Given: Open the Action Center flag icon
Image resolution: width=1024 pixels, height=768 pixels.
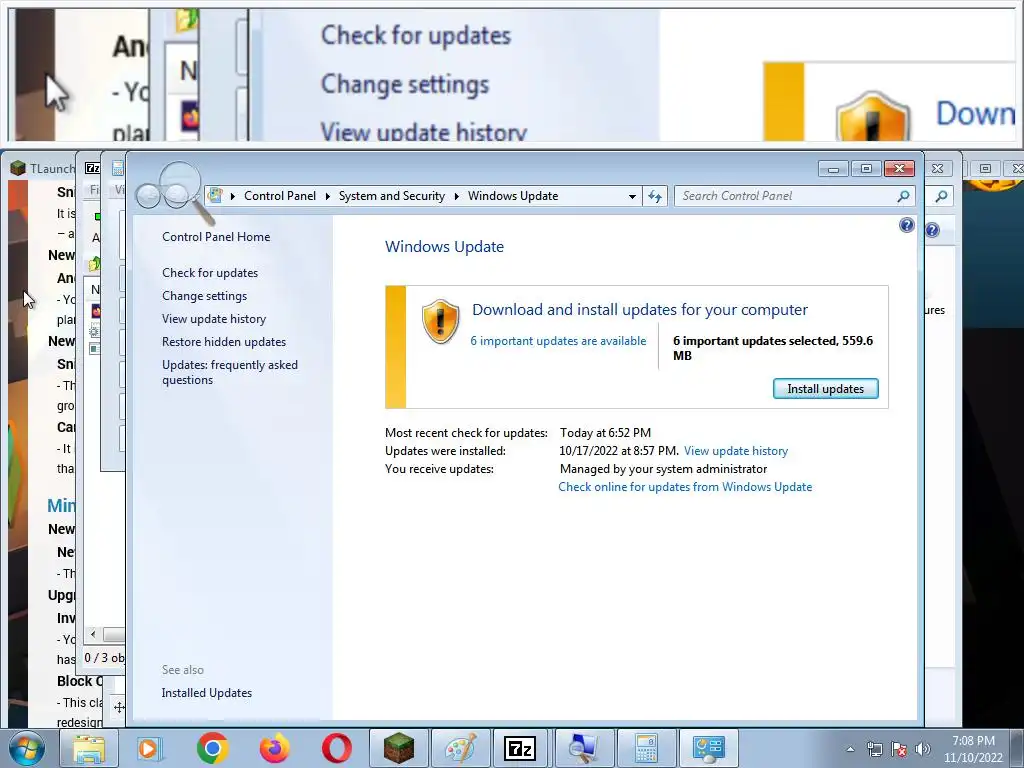Looking at the screenshot, I should pos(899,749).
